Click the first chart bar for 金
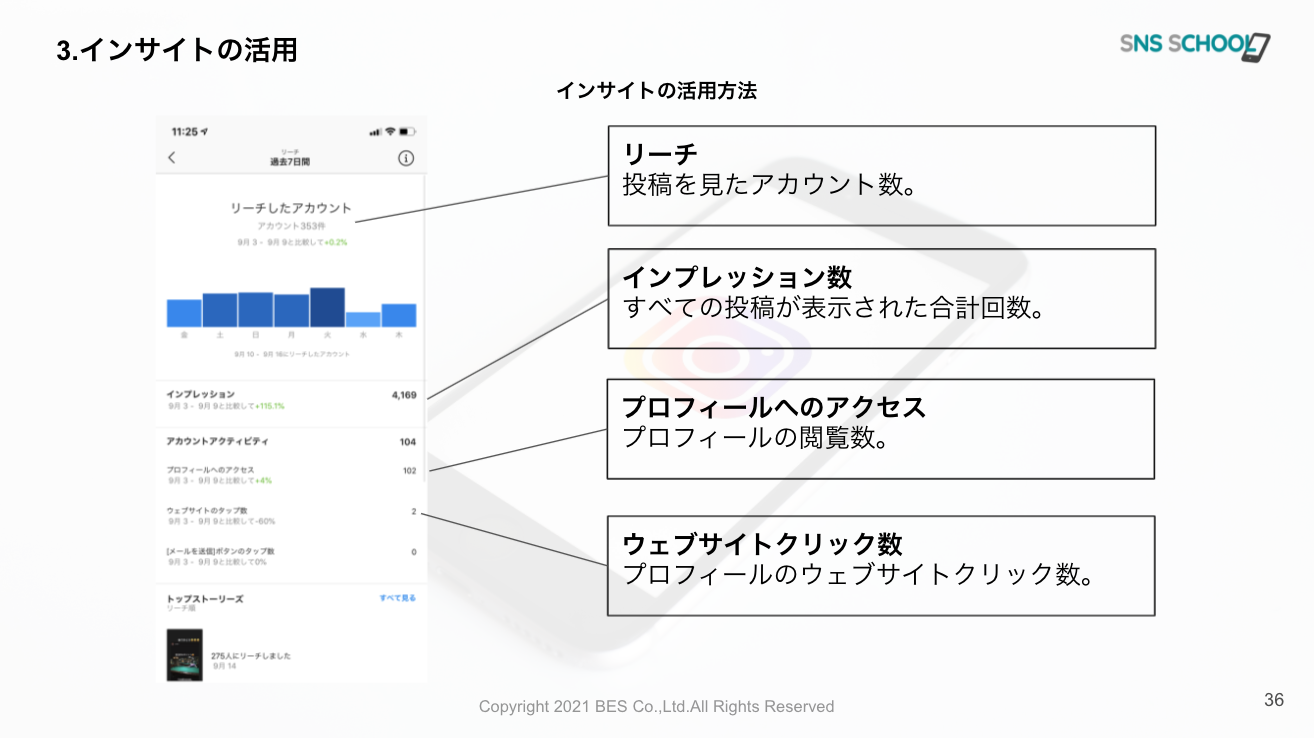1314x738 pixels. coord(184,313)
